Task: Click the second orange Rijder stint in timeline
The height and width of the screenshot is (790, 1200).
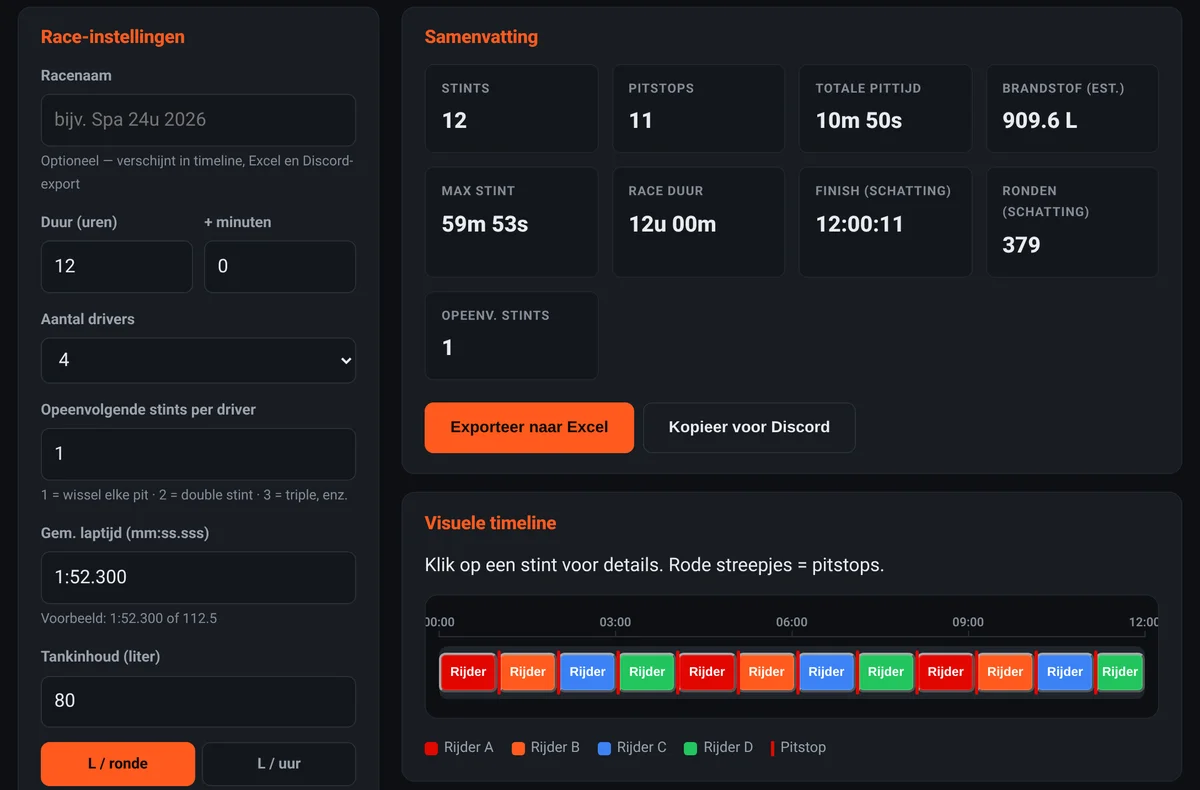Action: (766, 672)
